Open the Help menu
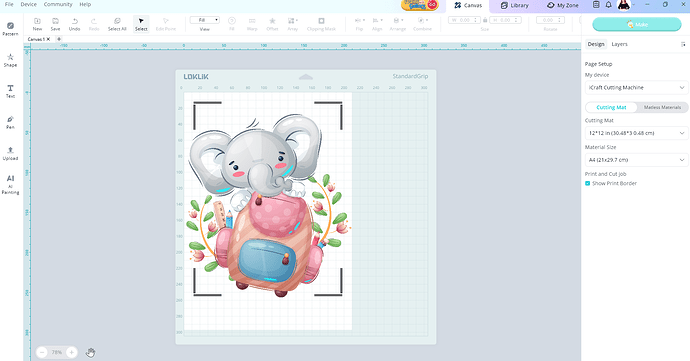The width and height of the screenshot is (690, 361). click(x=85, y=4)
